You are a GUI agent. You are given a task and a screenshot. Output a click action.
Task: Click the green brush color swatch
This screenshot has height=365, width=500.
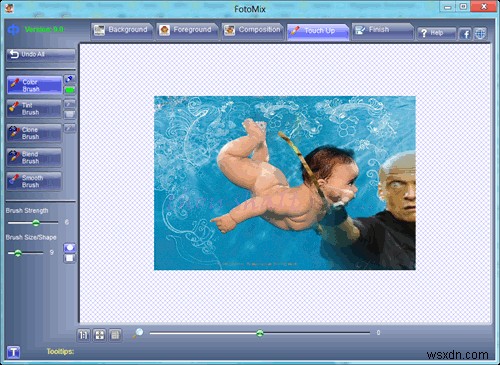click(x=70, y=90)
